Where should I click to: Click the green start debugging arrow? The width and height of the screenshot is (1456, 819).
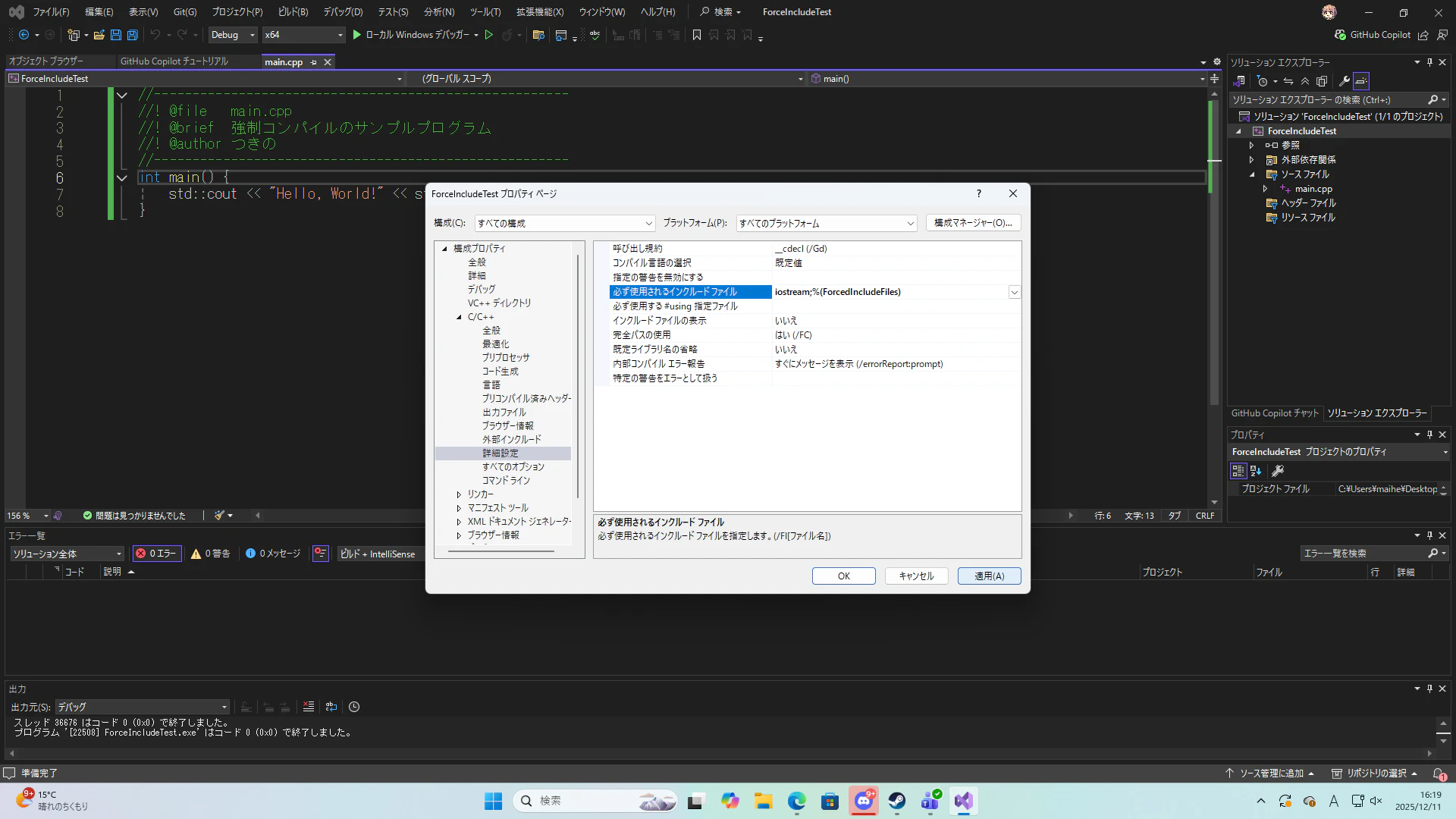(357, 35)
